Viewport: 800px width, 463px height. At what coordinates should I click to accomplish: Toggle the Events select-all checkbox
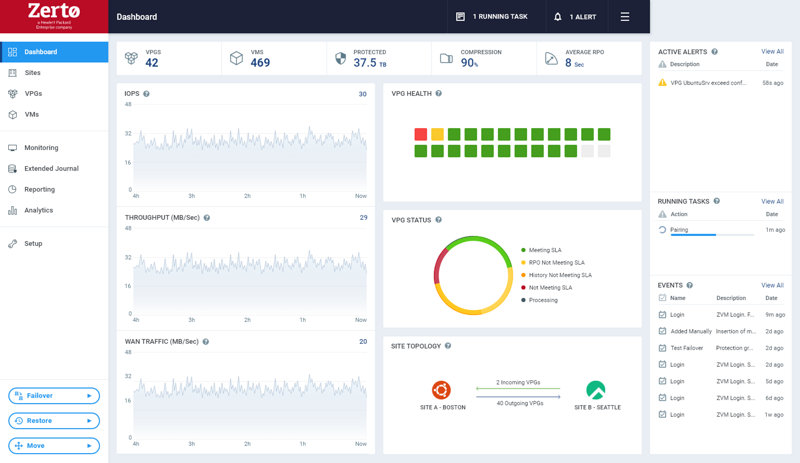coord(662,298)
